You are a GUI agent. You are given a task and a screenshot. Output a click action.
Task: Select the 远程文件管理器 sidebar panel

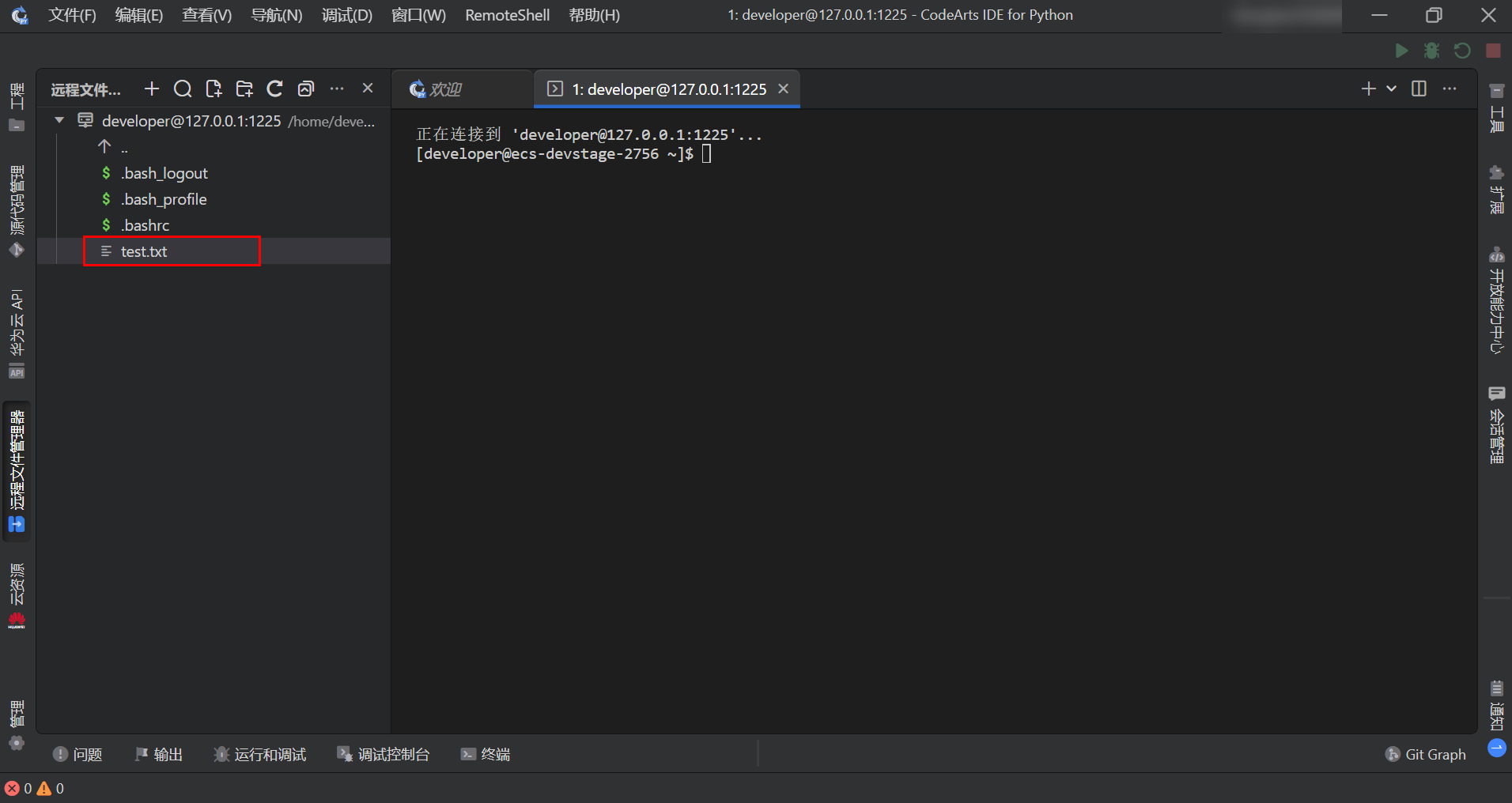point(17,471)
